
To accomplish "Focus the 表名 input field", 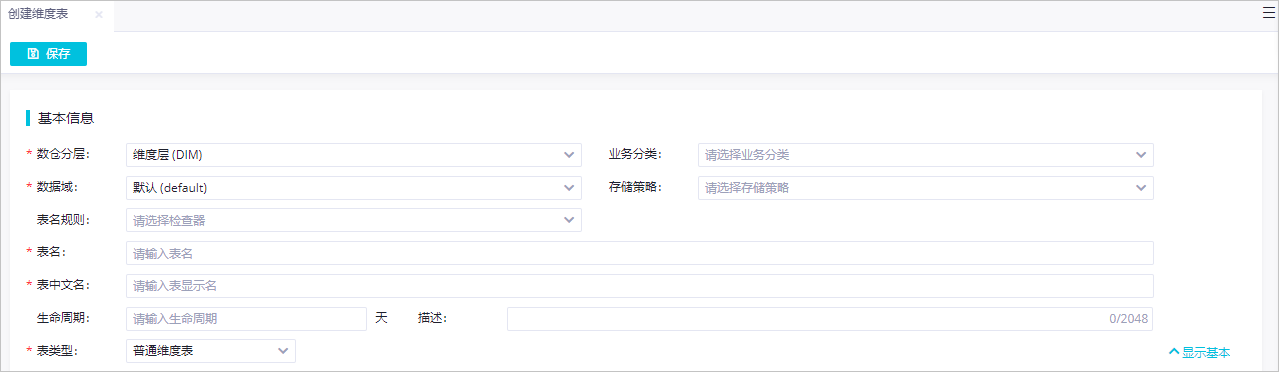I will [640, 253].
